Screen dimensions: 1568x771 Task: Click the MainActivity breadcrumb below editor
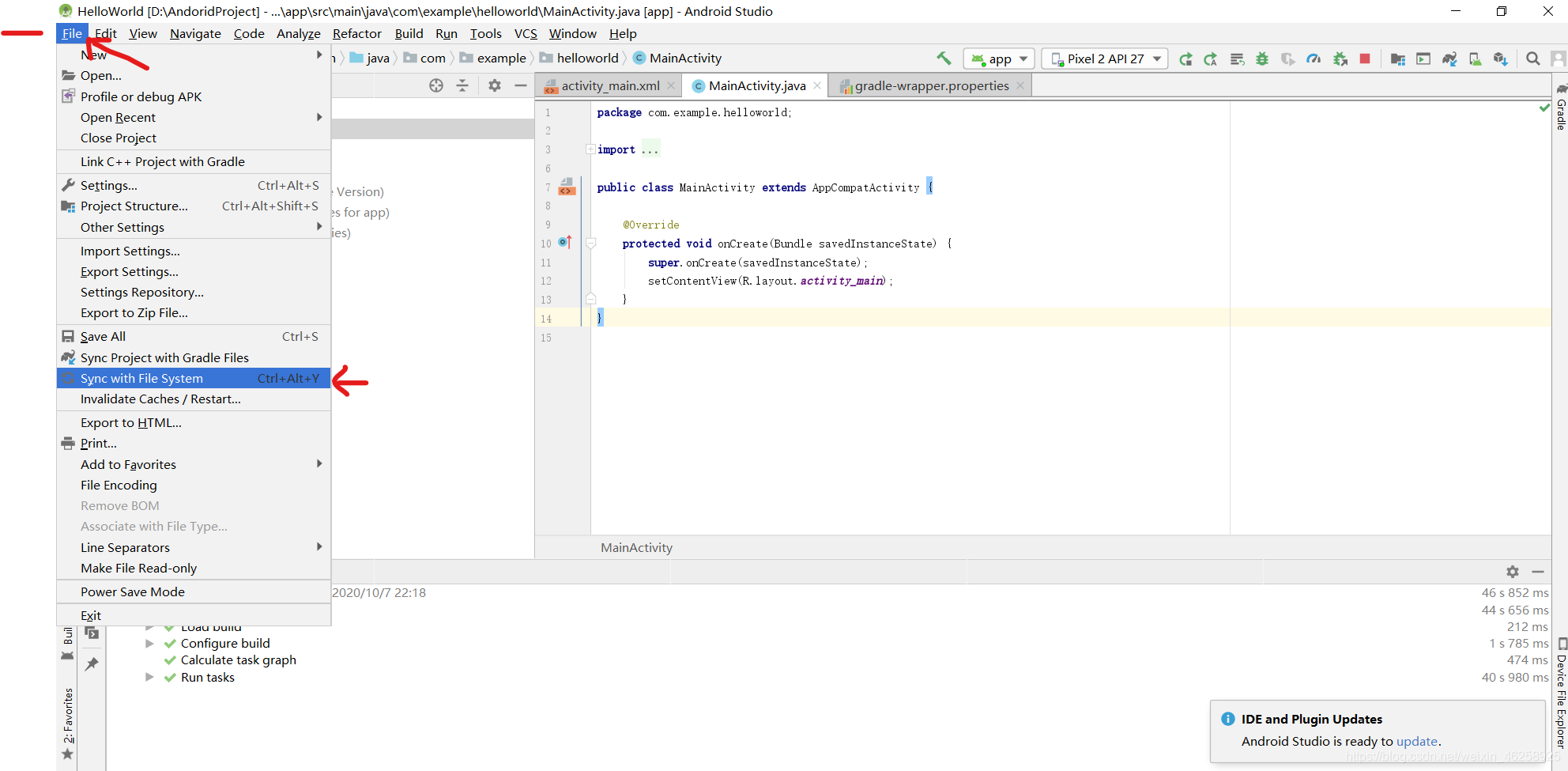point(636,548)
